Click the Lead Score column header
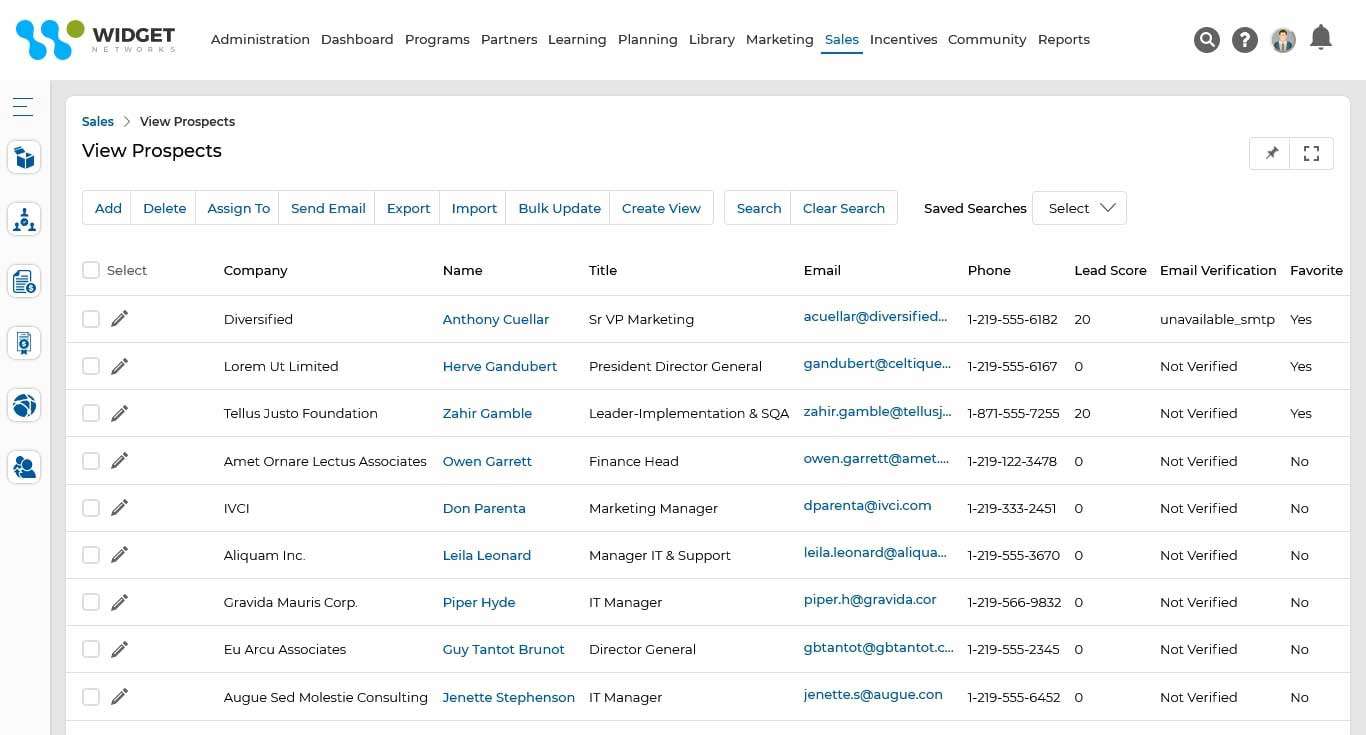The width and height of the screenshot is (1366, 735). click(x=1110, y=270)
